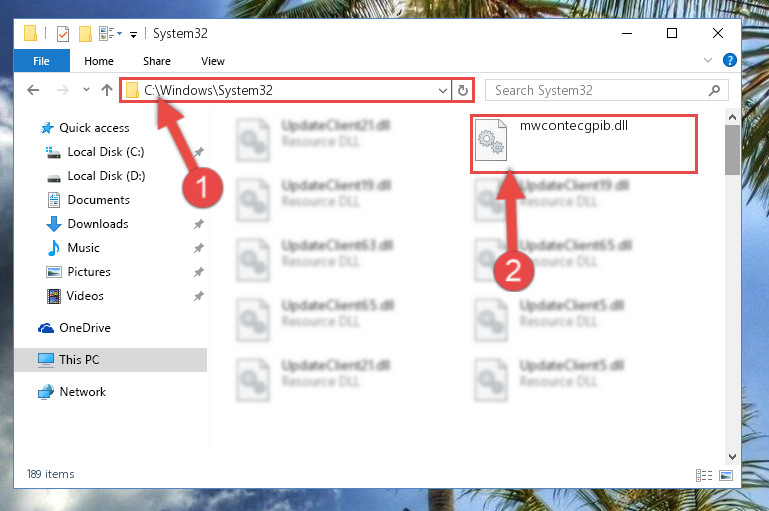Viewport: 769px width, 511px height.
Task: Close the System32 window
Action: pos(718,33)
